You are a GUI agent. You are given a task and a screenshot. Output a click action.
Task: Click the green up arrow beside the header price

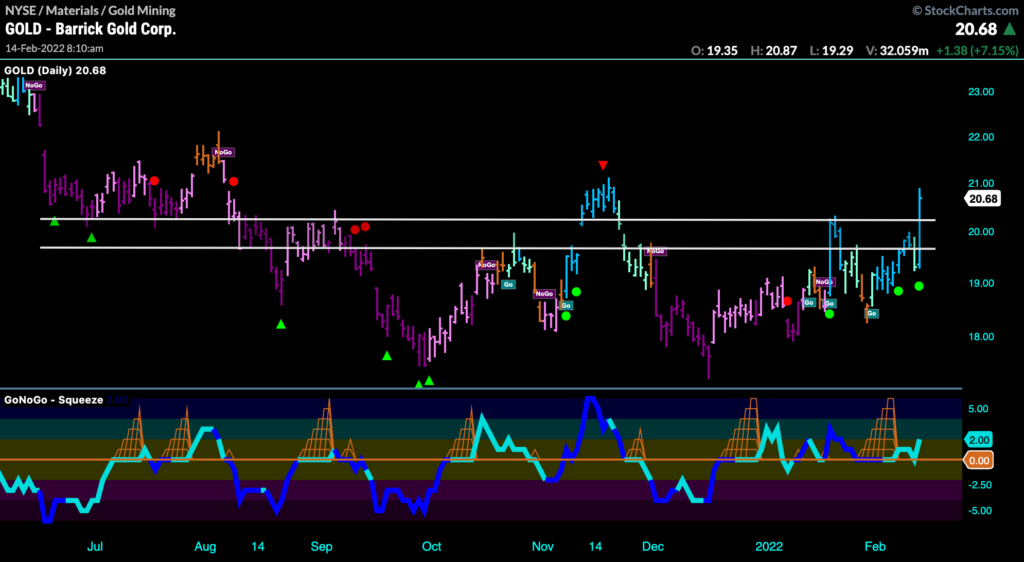1010,29
